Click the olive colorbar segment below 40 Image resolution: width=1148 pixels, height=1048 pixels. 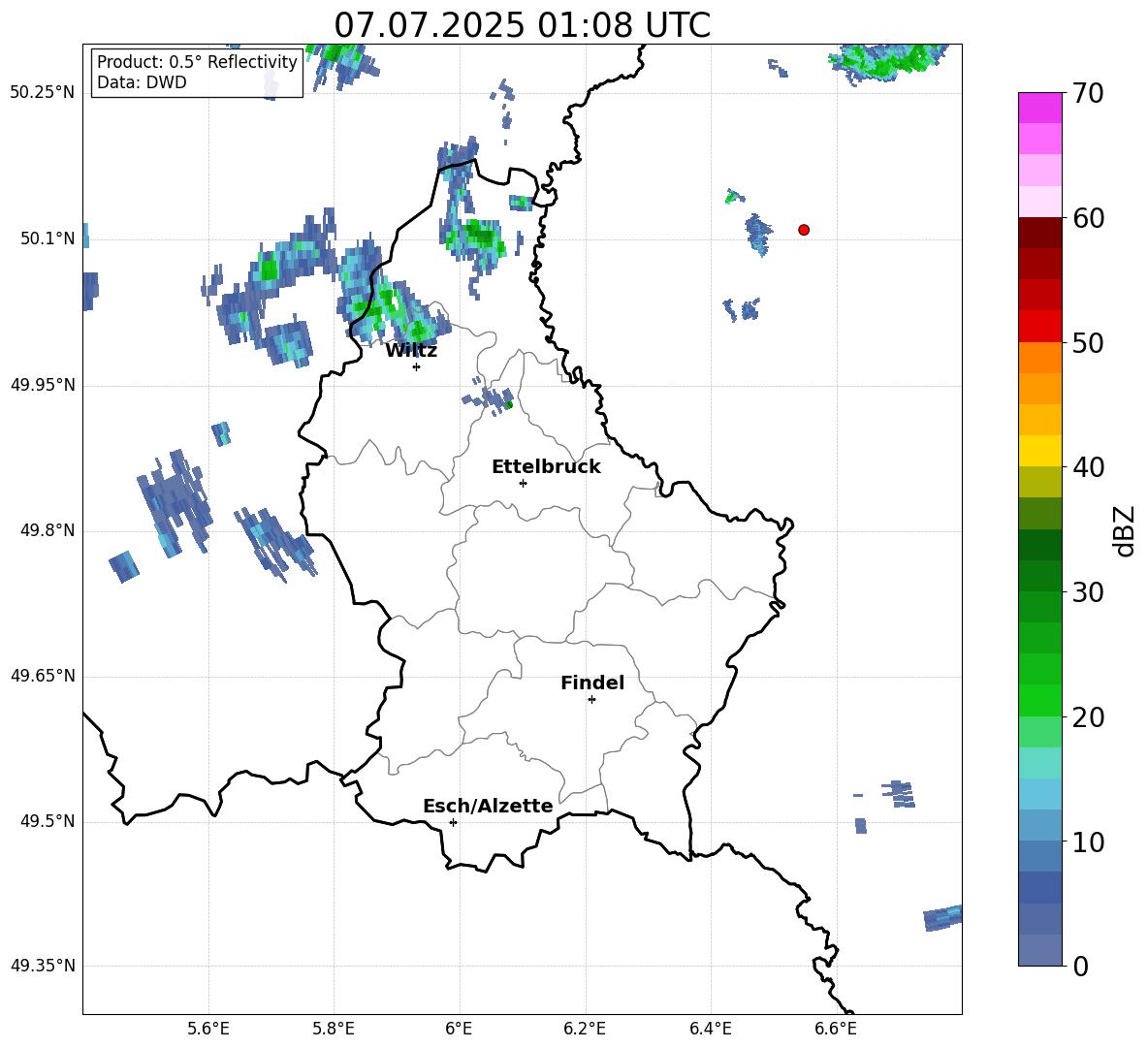1039,482
